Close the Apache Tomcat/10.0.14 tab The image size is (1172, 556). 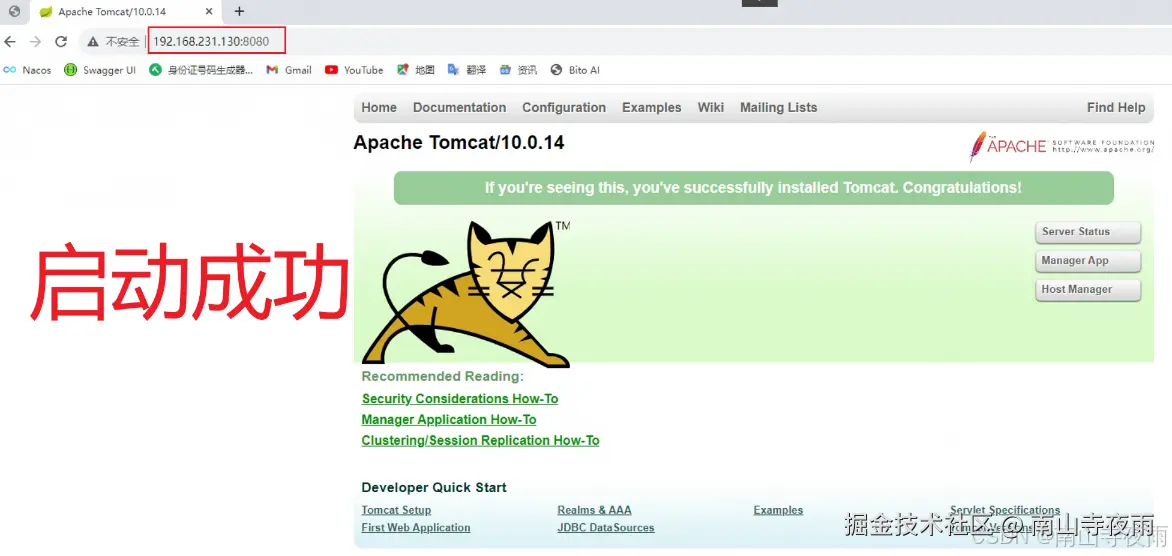(209, 12)
